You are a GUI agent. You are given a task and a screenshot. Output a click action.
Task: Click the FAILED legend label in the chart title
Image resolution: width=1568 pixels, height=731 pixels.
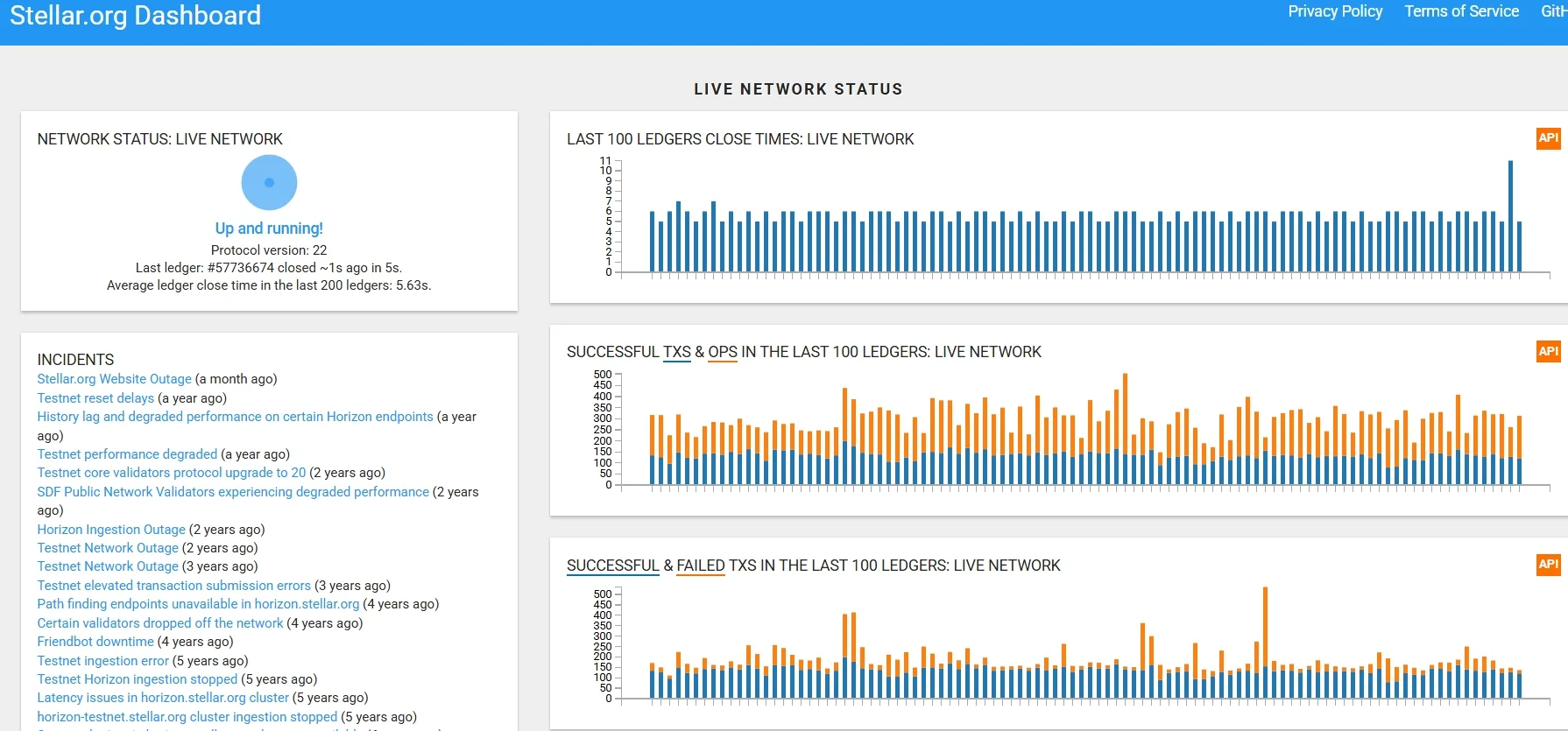pos(701,566)
